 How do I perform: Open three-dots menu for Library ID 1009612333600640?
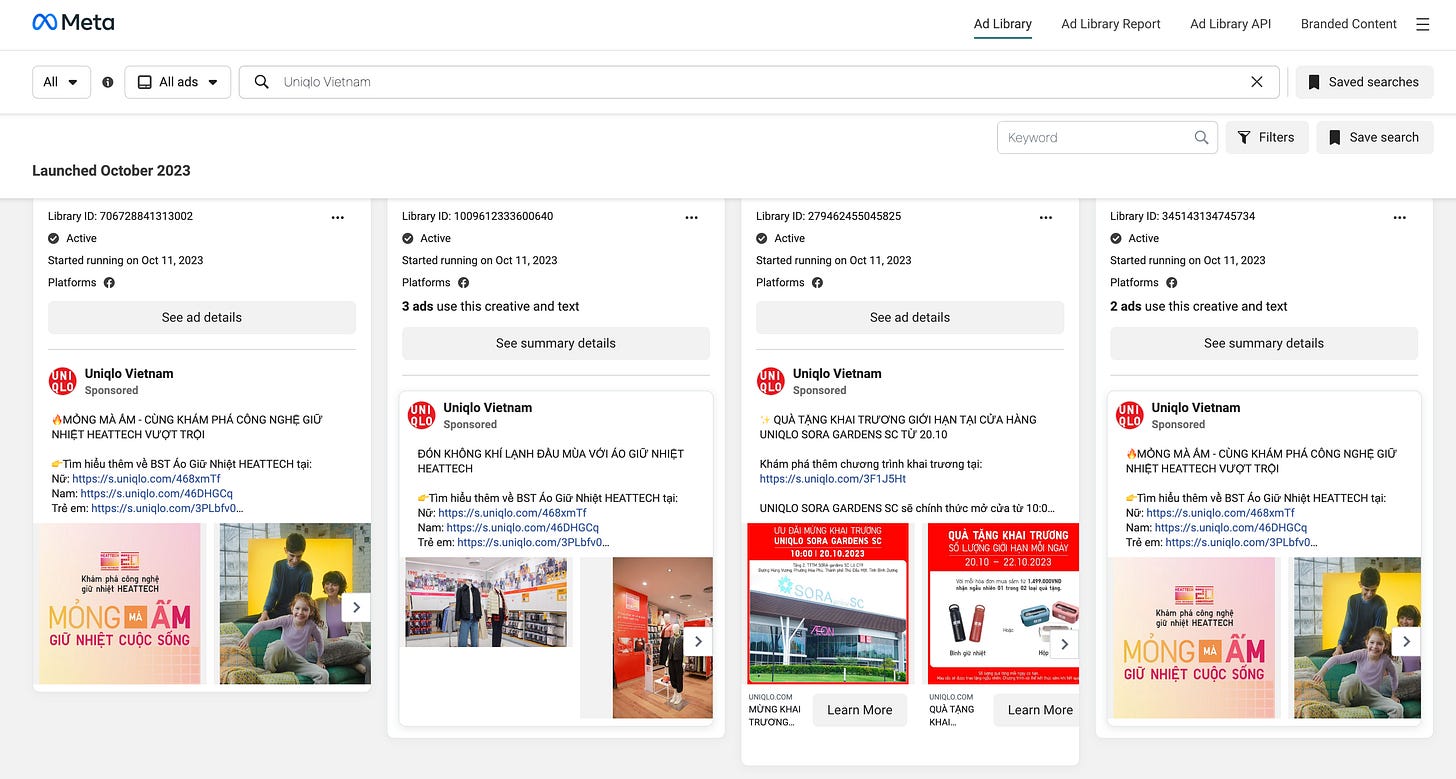click(x=692, y=217)
